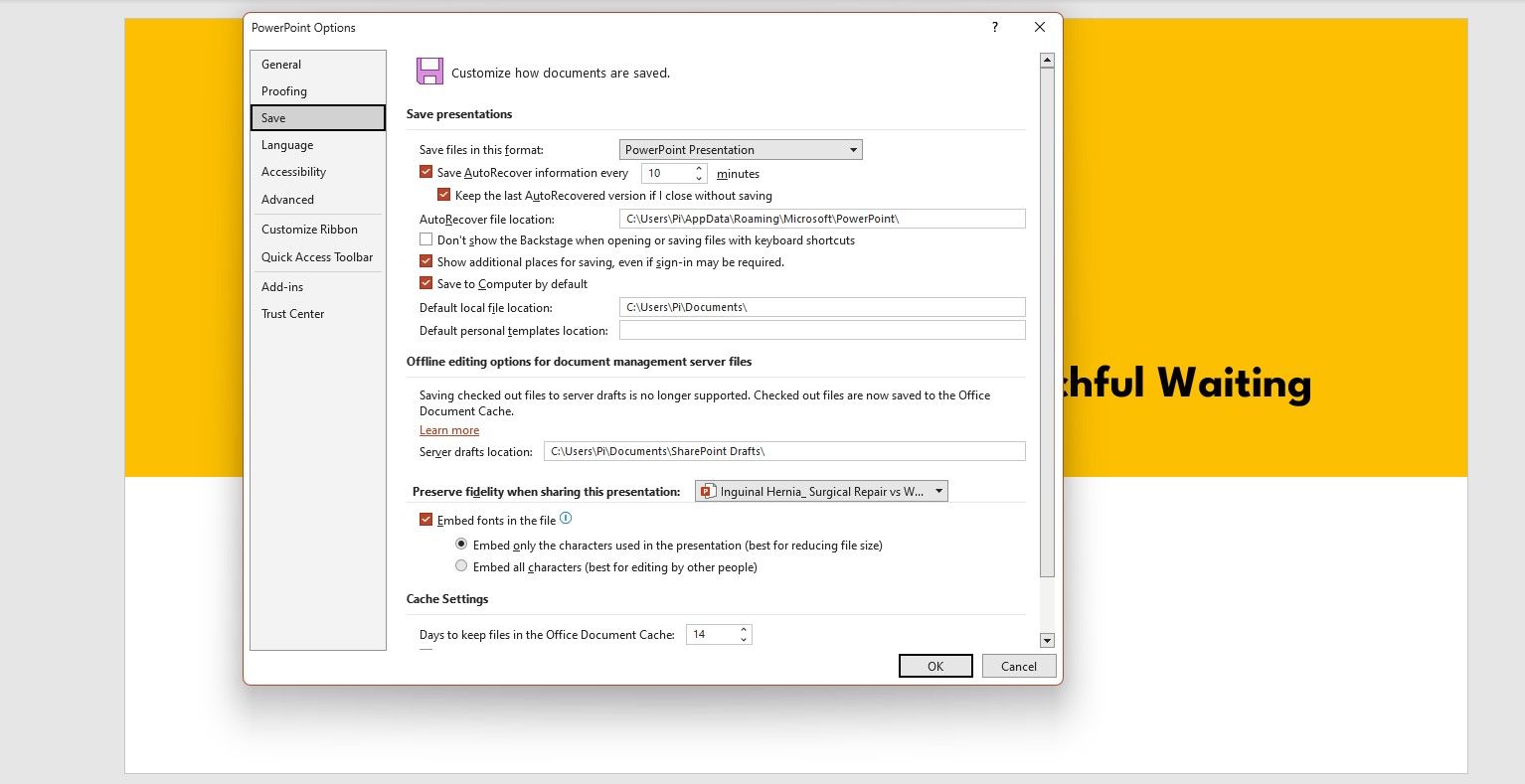Open the General options category
The width and height of the screenshot is (1525, 784).
coord(317,65)
